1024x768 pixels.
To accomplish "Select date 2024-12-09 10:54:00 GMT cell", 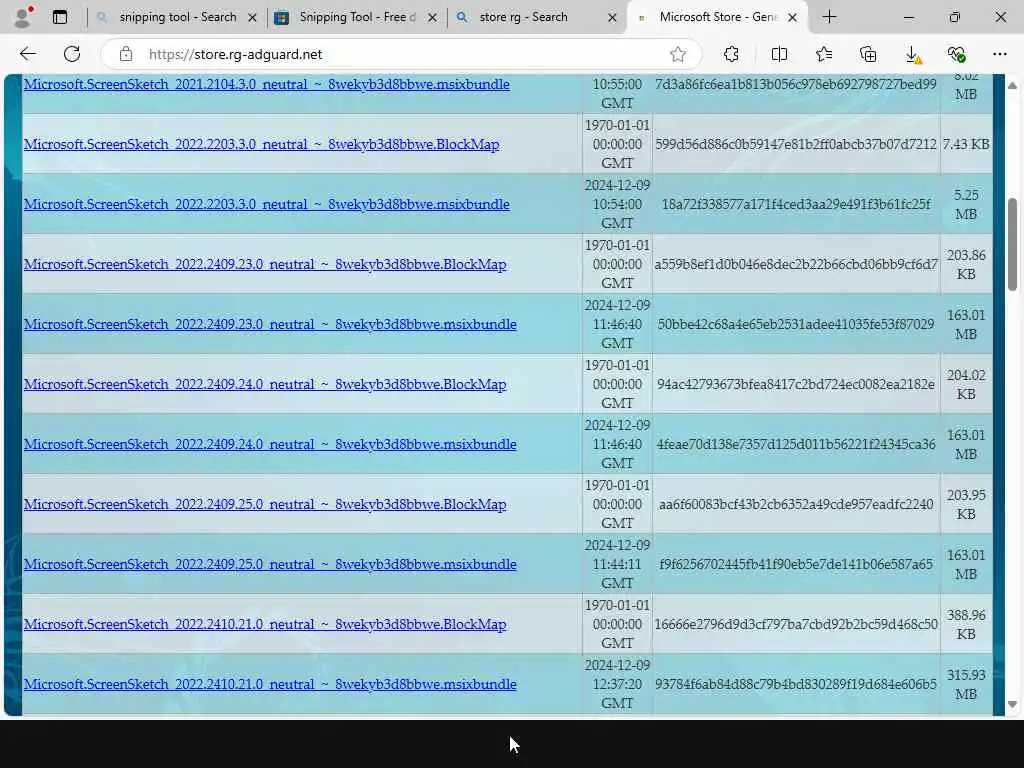I will (617, 204).
